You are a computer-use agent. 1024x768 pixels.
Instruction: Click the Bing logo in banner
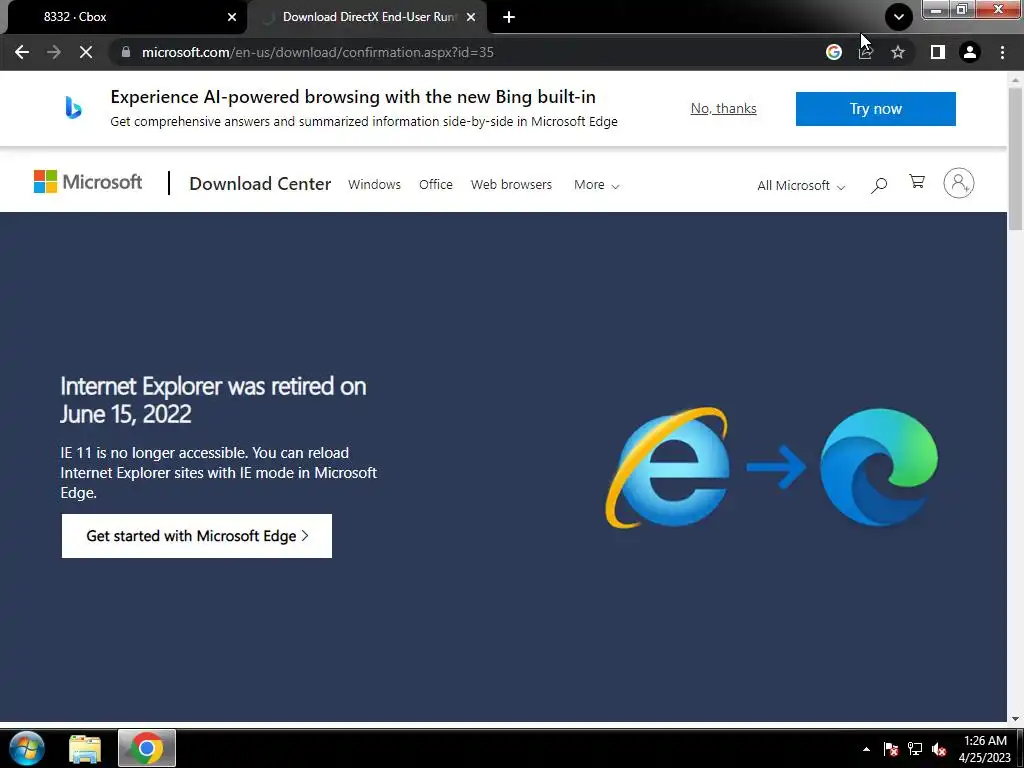coord(73,108)
